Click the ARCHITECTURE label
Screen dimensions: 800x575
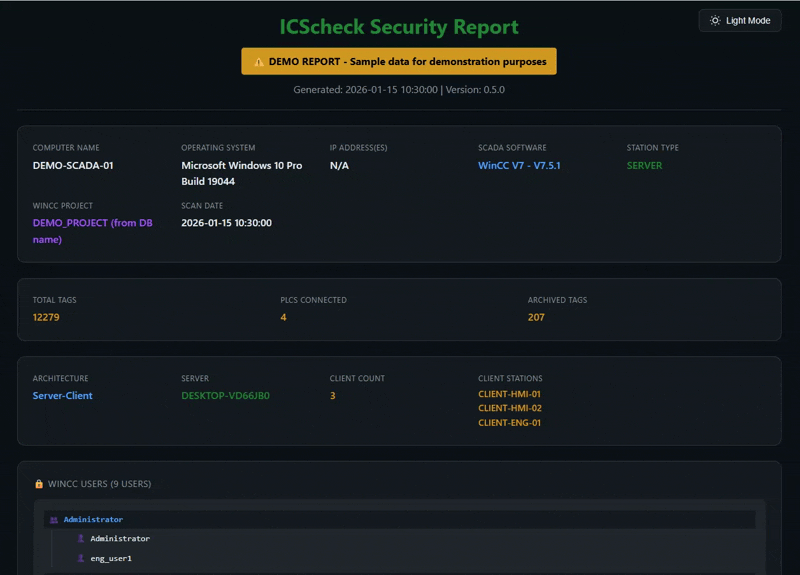pyautogui.click(x=60, y=379)
